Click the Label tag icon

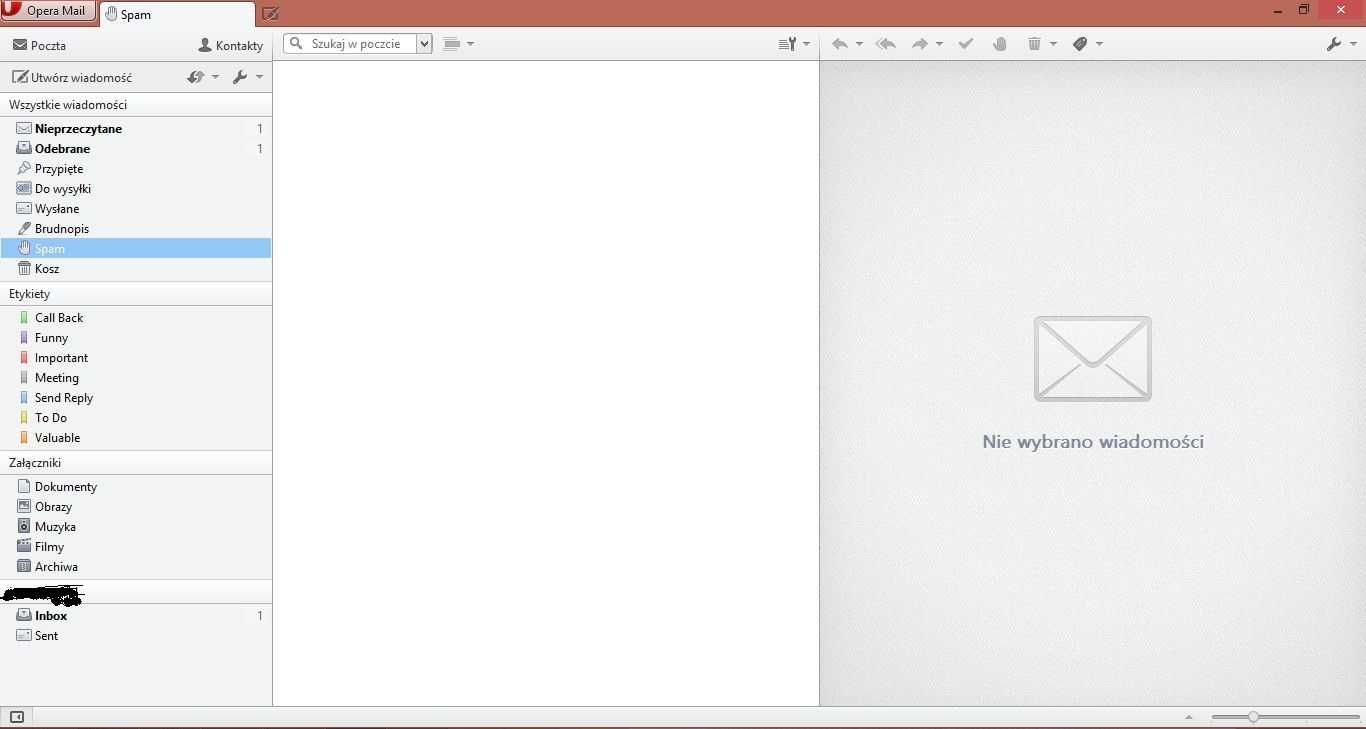click(1080, 44)
